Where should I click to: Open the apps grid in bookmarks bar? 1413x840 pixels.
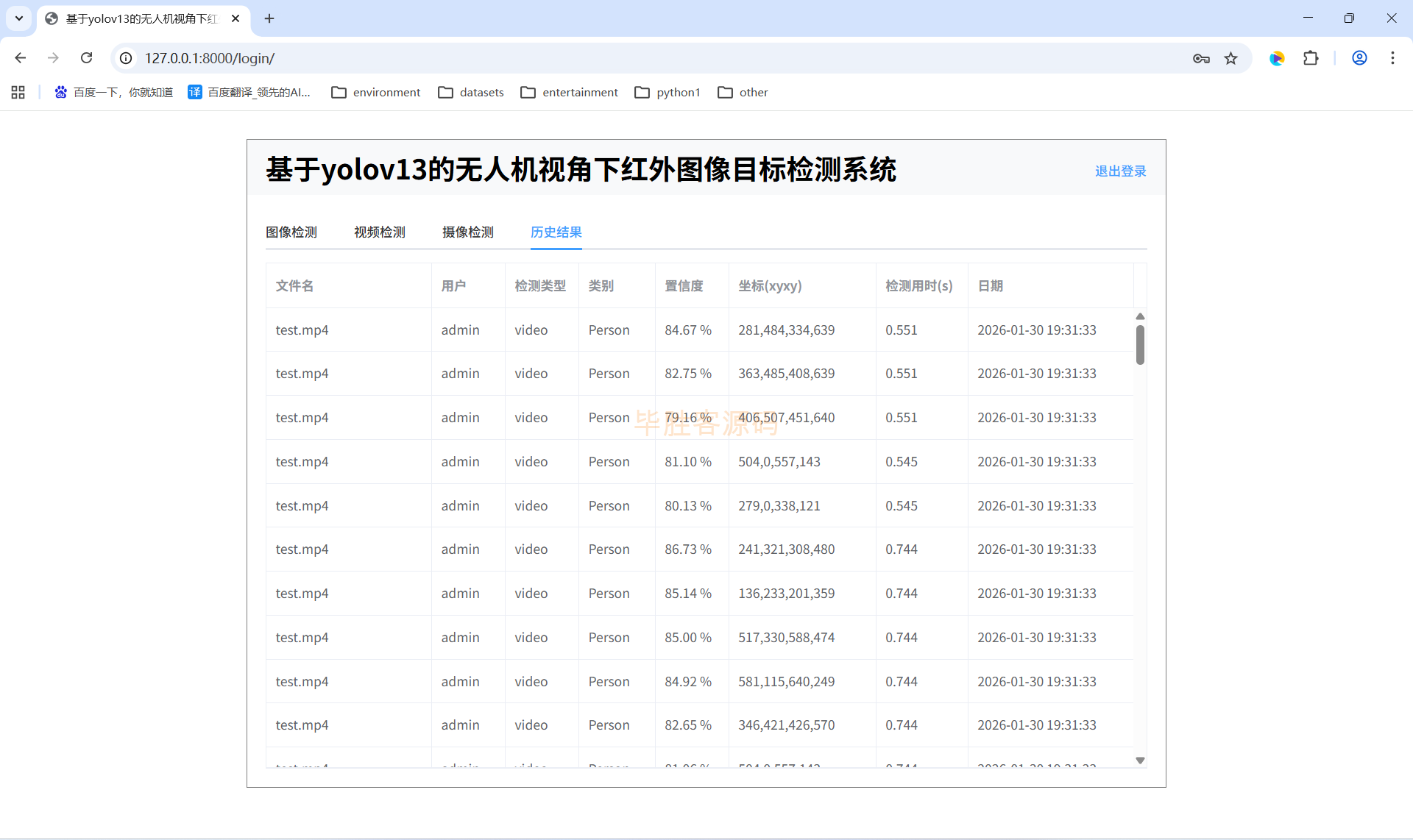point(18,92)
